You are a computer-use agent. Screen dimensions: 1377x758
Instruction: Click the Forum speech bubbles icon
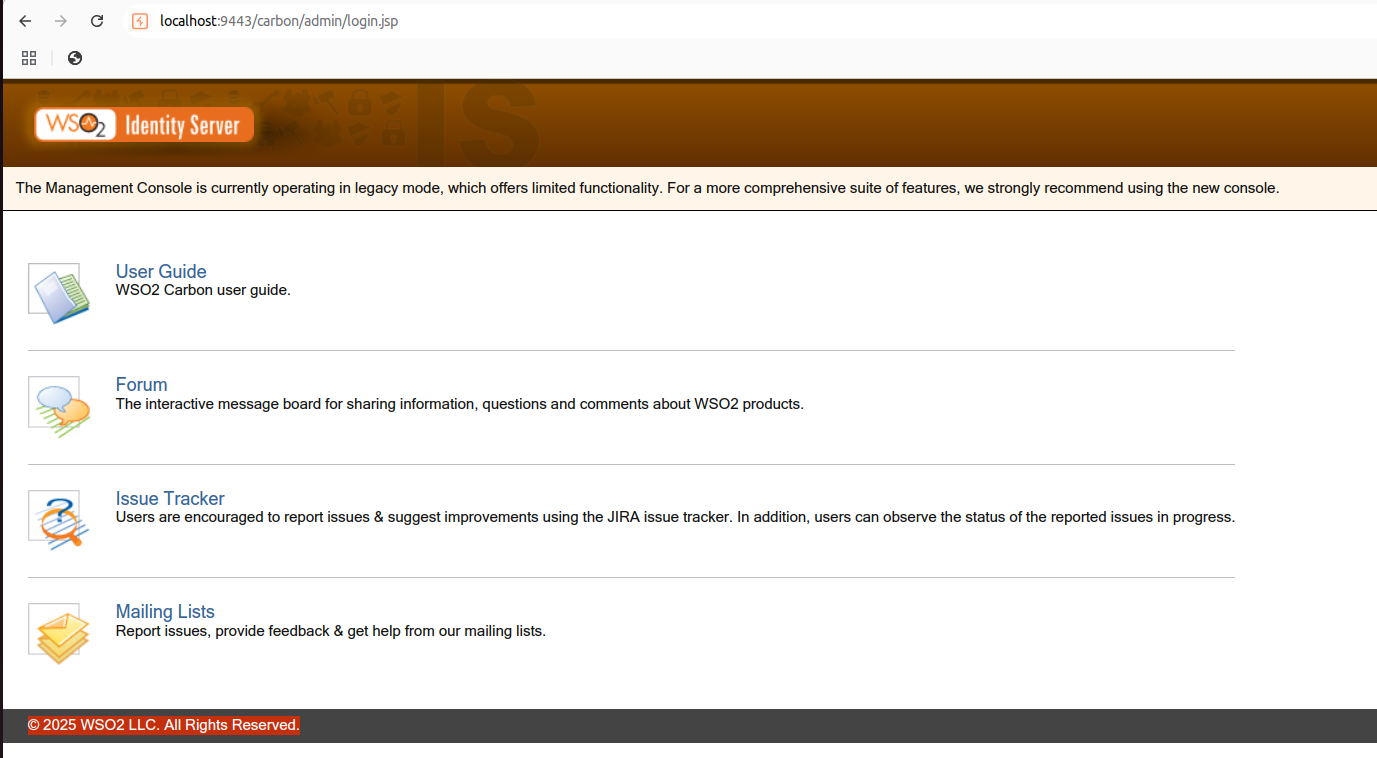click(x=59, y=407)
